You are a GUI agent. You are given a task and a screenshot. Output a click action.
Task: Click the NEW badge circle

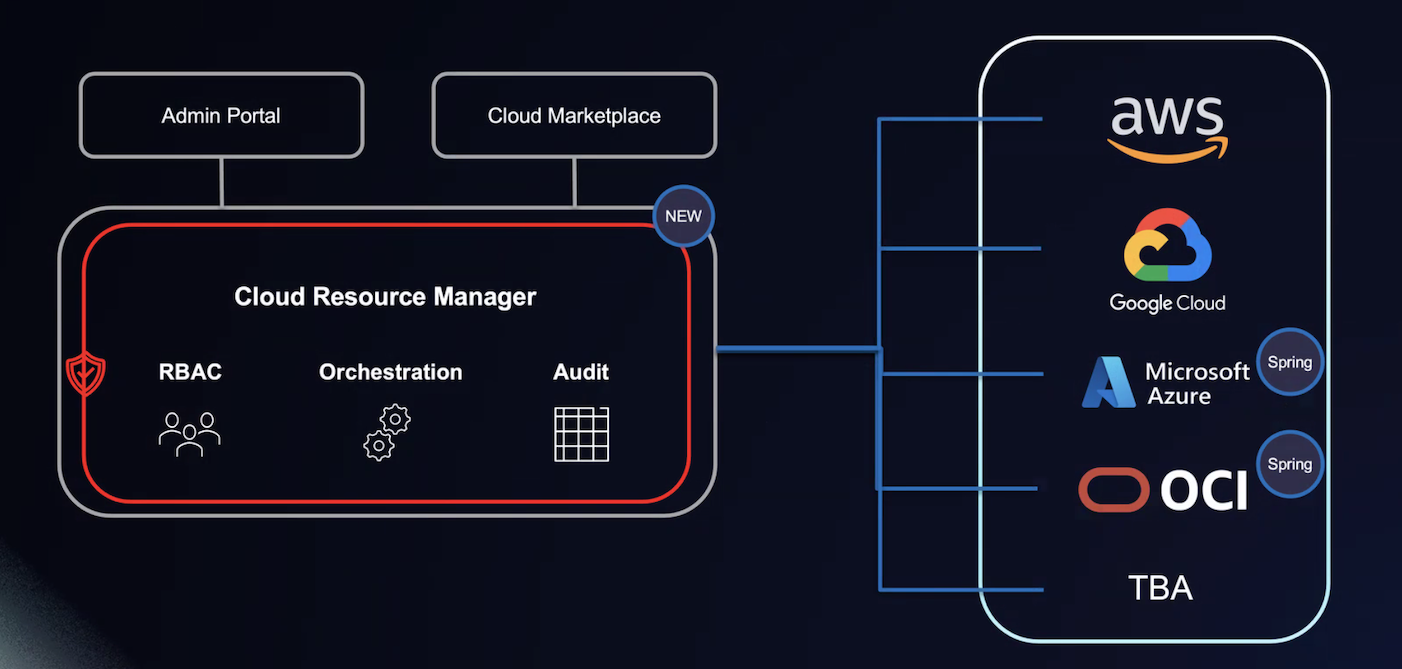[x=683, y=216]
